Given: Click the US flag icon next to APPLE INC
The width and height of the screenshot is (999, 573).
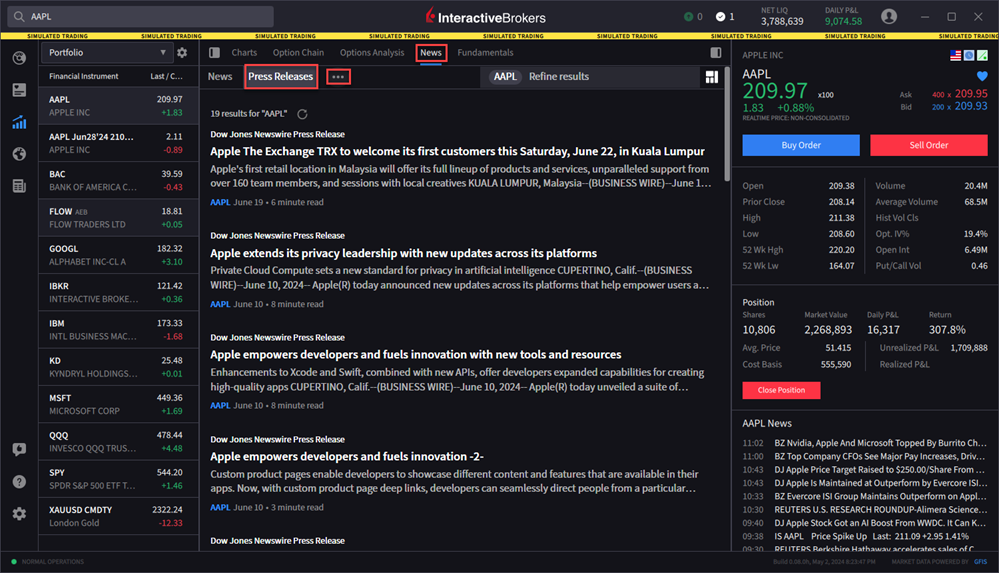Looking at the screenshot, I should (x=955, y=55).
